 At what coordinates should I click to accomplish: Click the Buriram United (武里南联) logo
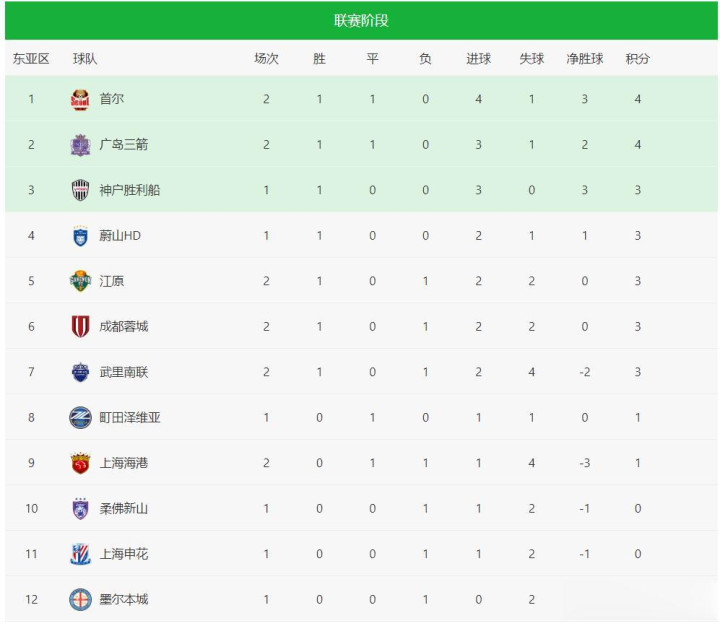[80, 372]
